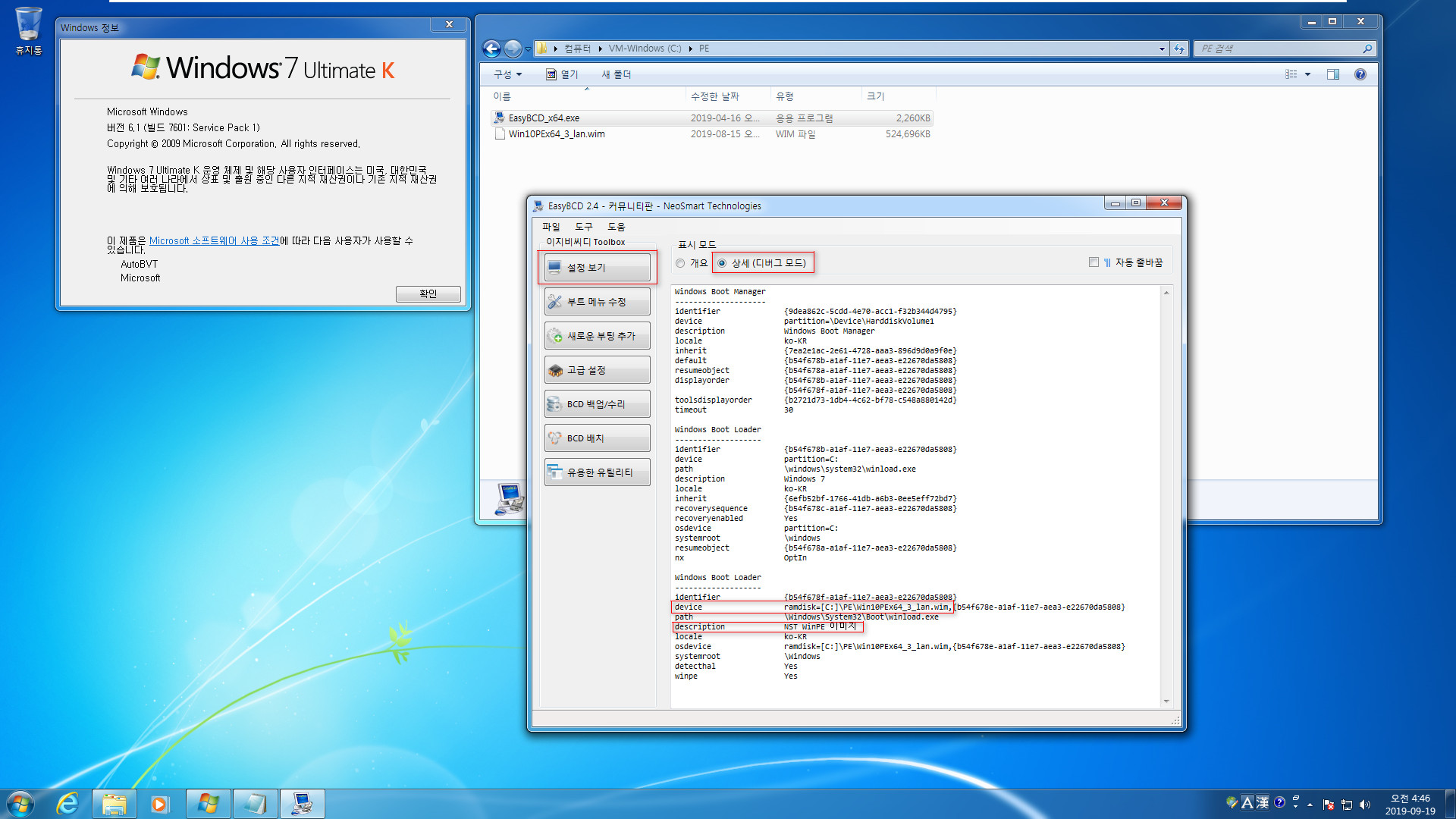Click the Computer breadcrumb segment
The width and height of the screenshot is (1456, 819).
(x=577, y=49)
